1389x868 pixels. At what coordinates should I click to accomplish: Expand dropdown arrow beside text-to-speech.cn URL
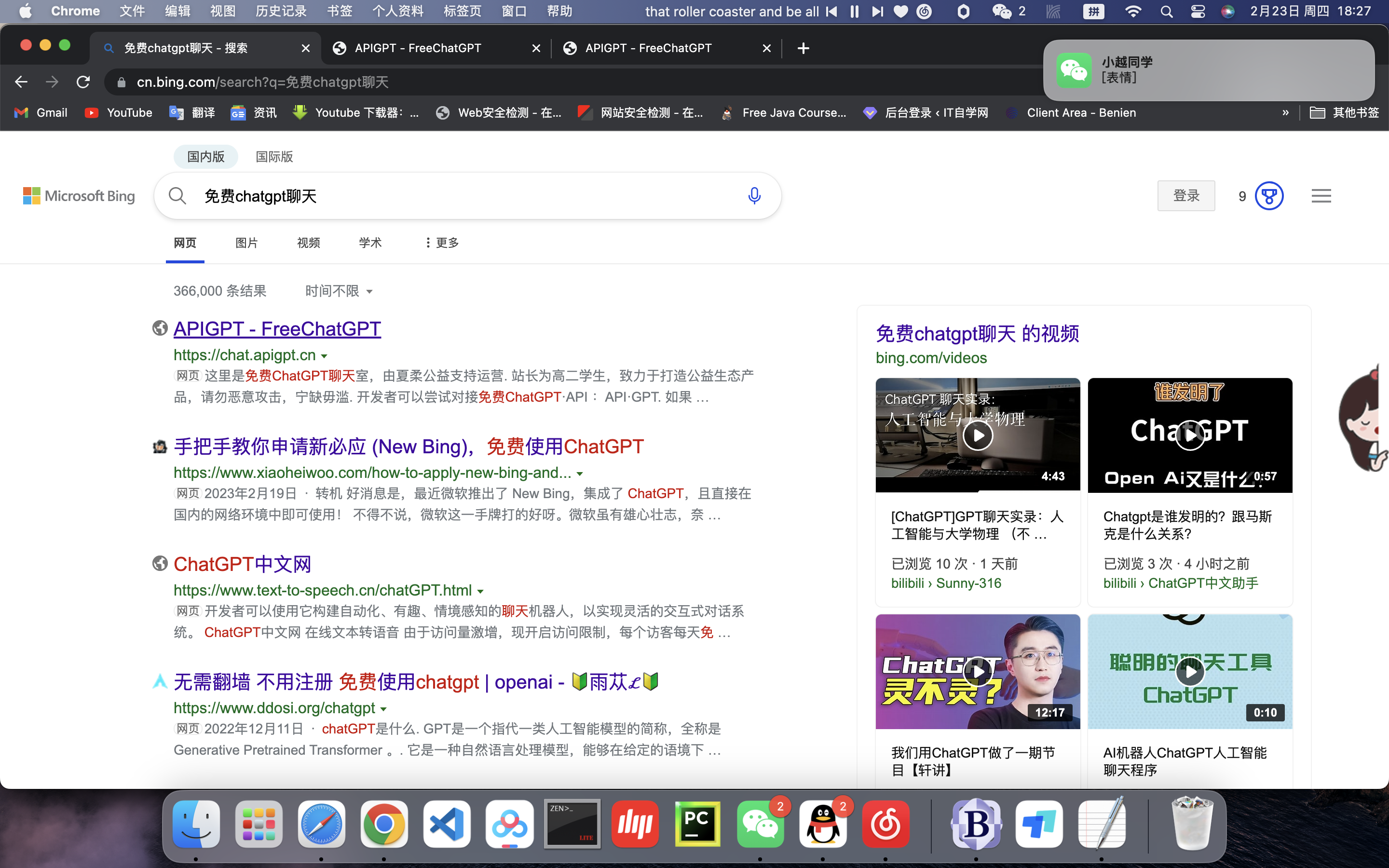pyautogui.click(x=480, y=591)
